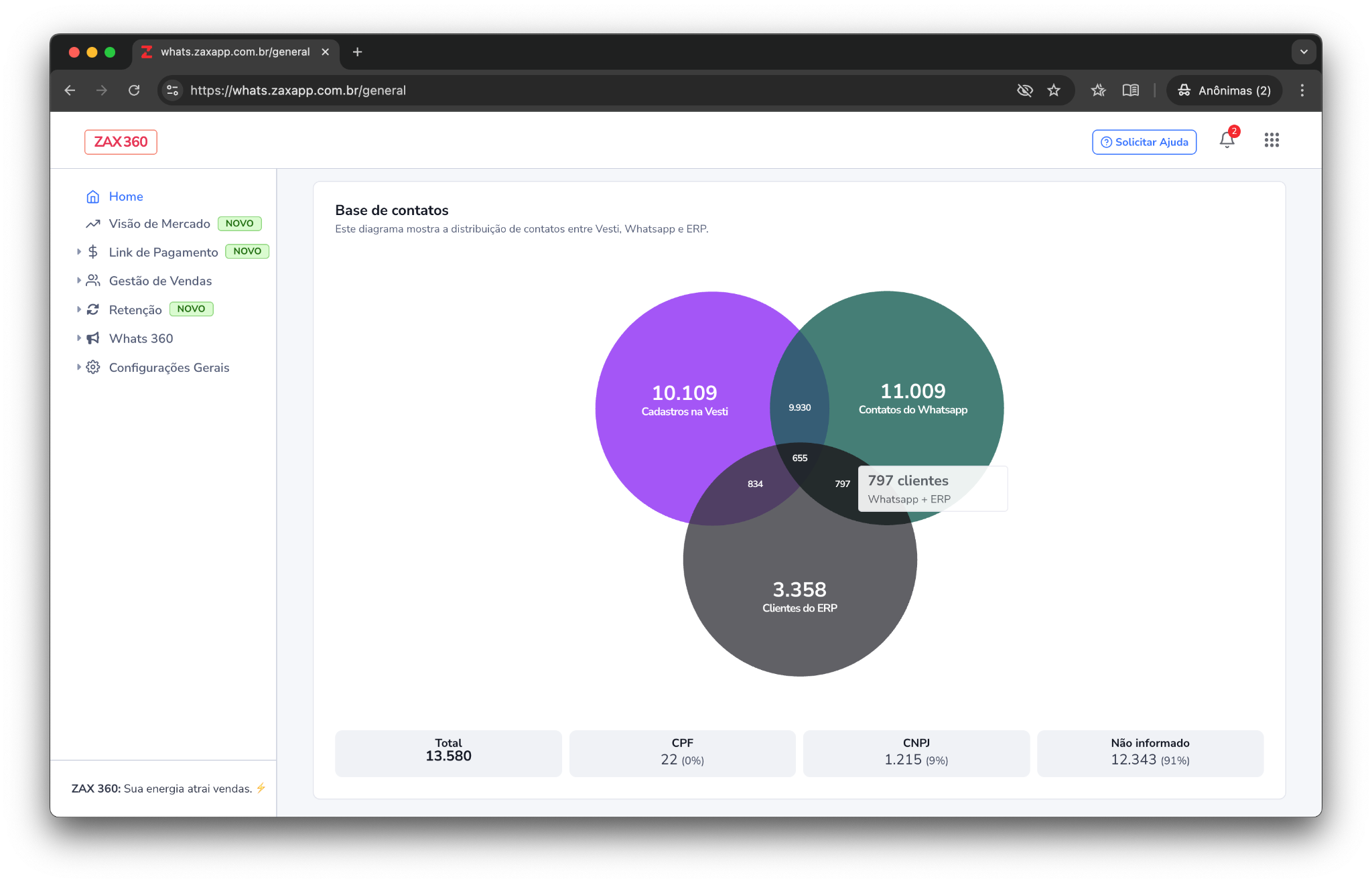Click the Solicitar Ajuda button
This screenshot has width=1372, height=883.
tap(1144, 142)
